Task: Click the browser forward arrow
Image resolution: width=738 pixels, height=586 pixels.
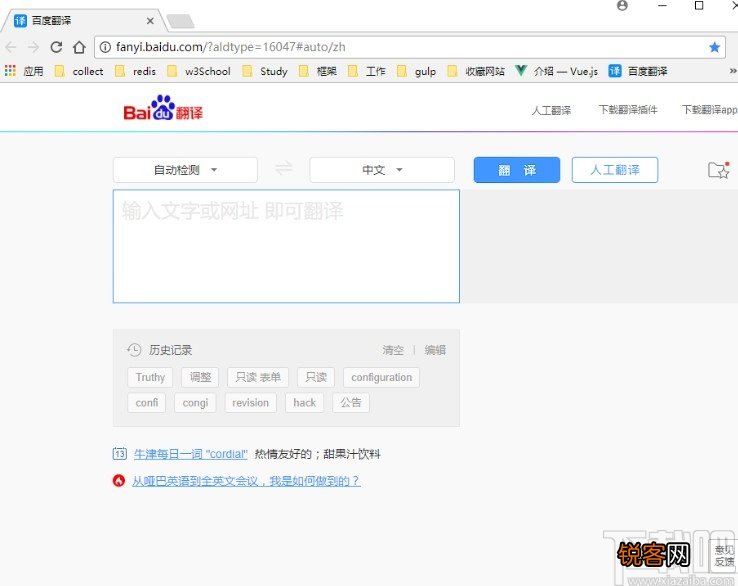Action: tap(33, 47)
